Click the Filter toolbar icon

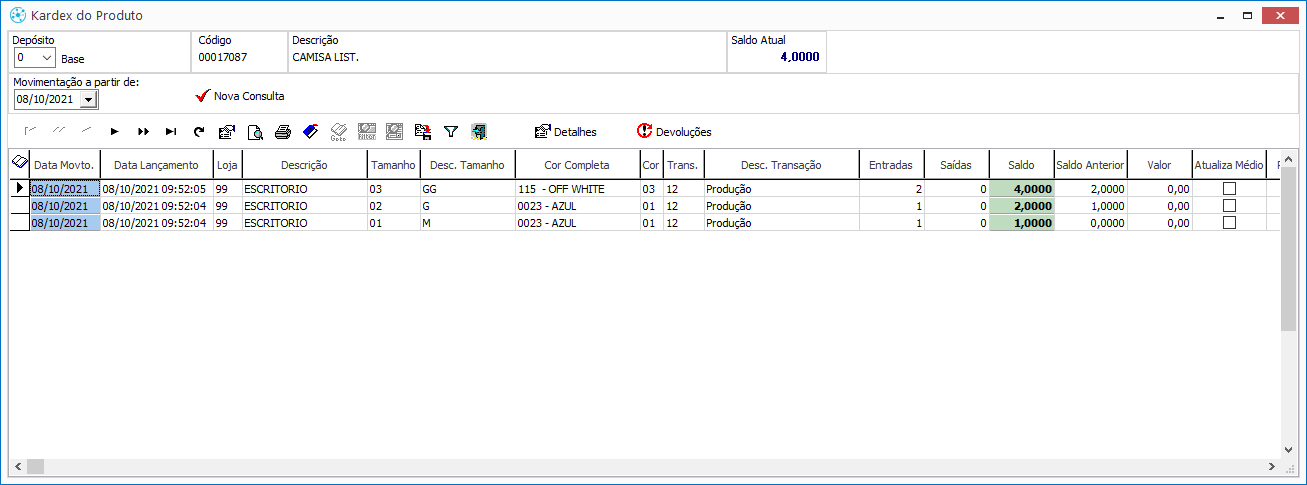tap(367, 131)
